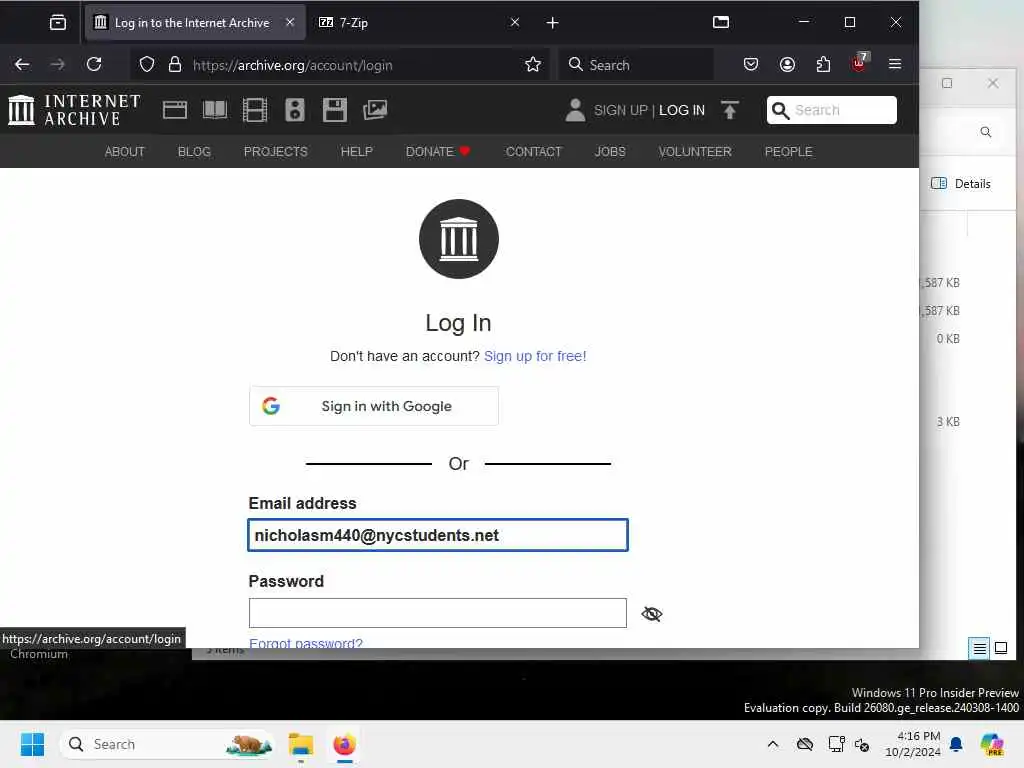
Task: Click user avatar icon in Archive header
Action: tap(575, 110)
